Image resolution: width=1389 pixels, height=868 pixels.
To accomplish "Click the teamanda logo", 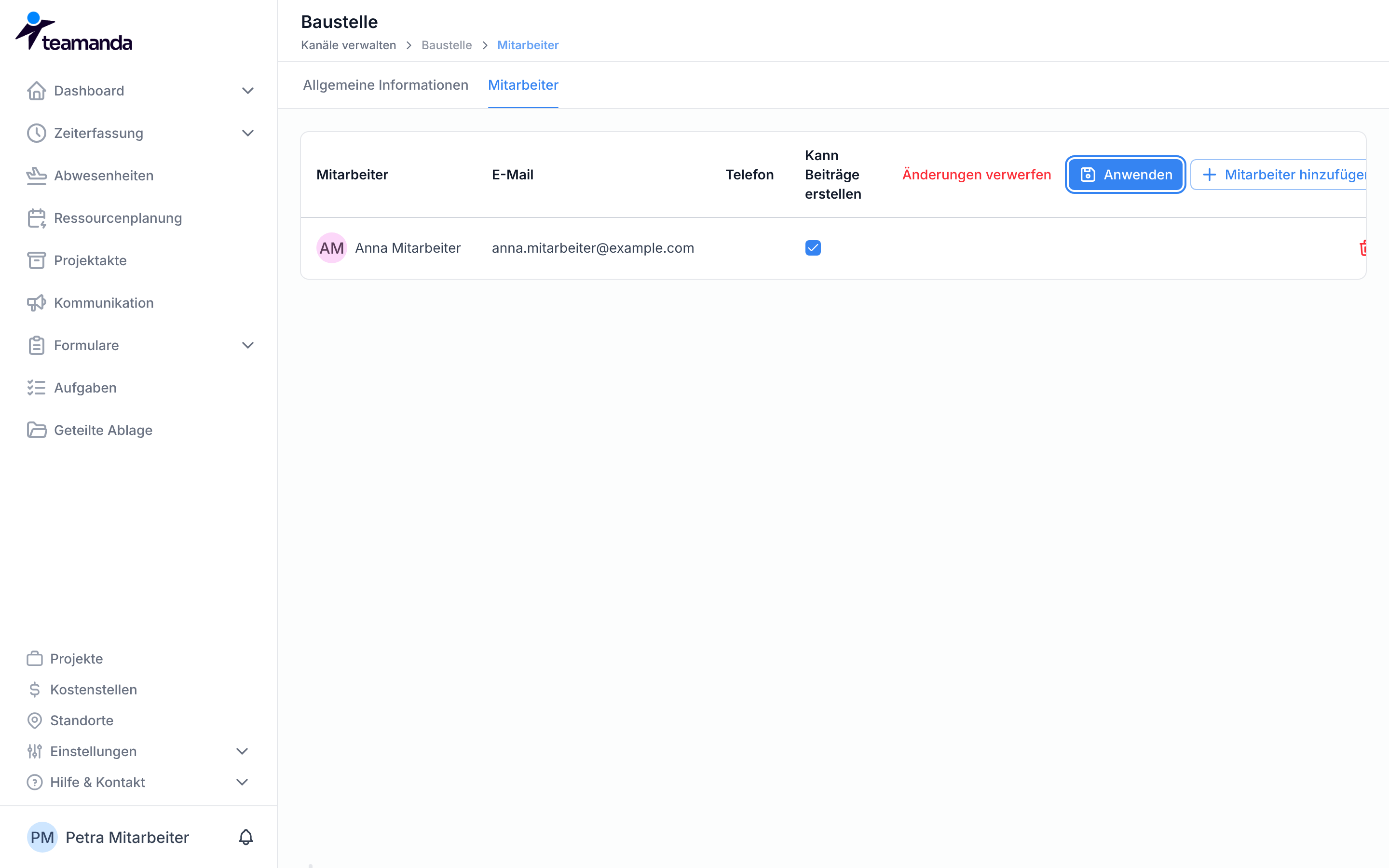I will pos(73,31).
